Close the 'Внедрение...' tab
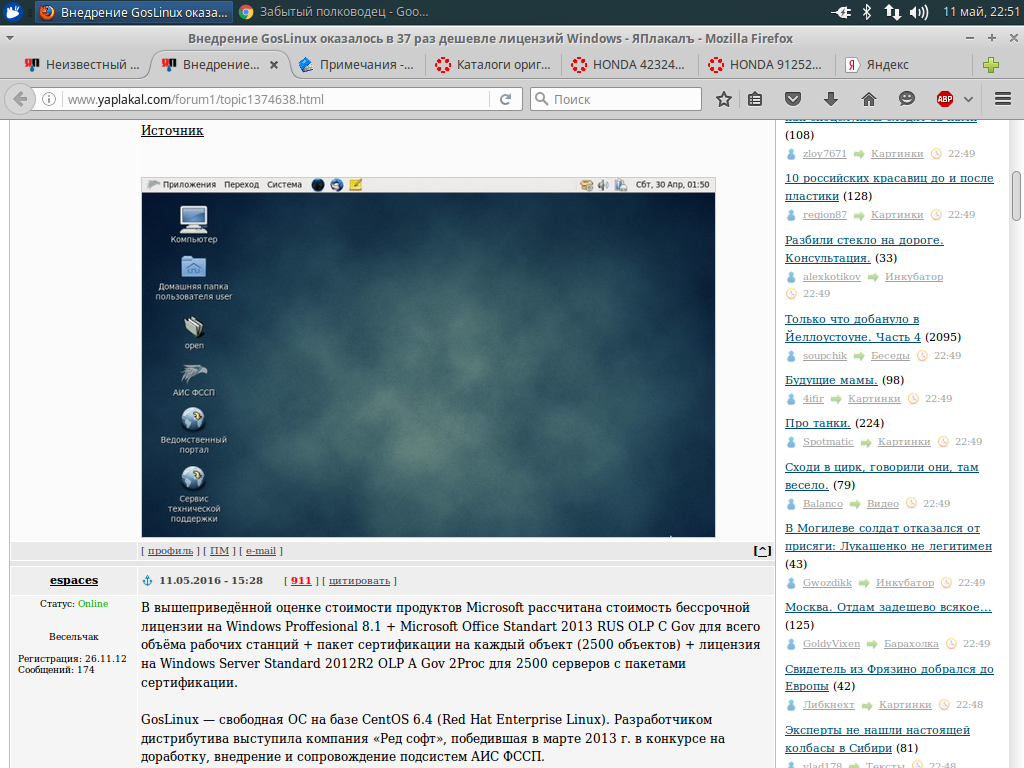1024x768 pixels. [x=274, y=65]
